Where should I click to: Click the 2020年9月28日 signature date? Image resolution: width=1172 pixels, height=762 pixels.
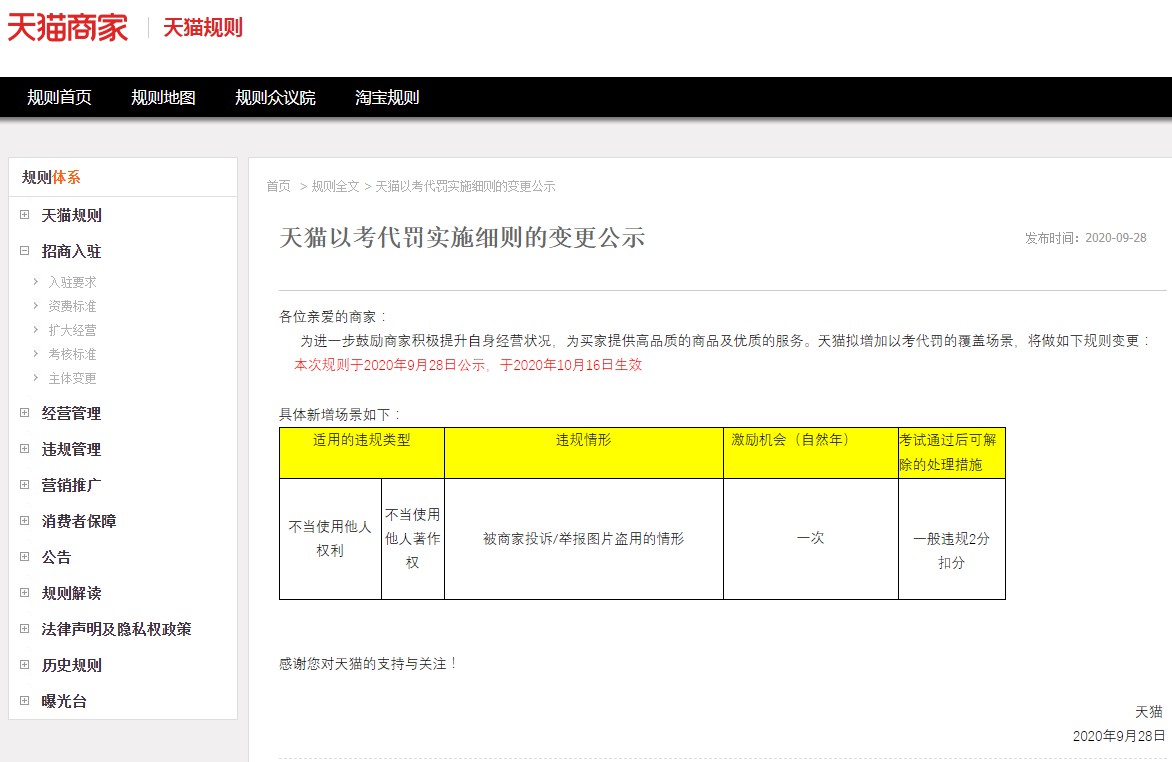click(1119, 736)
